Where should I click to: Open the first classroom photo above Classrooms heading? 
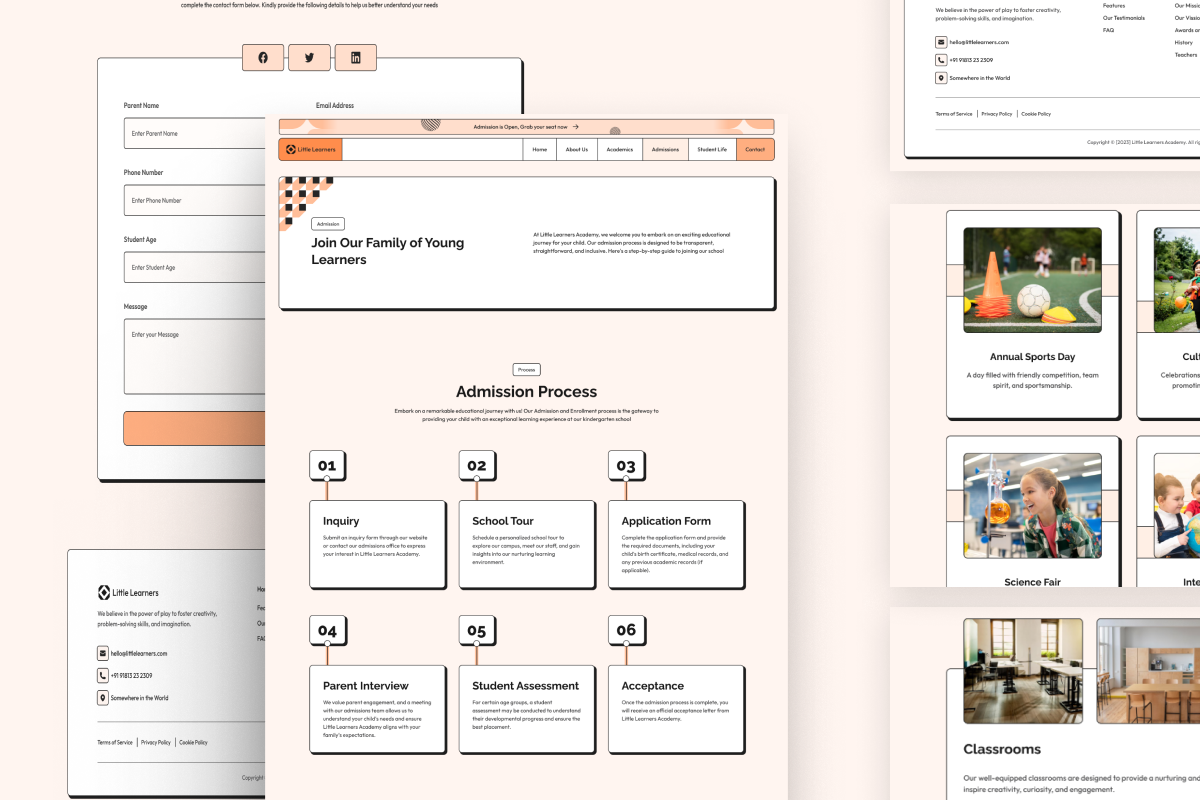1023,671
